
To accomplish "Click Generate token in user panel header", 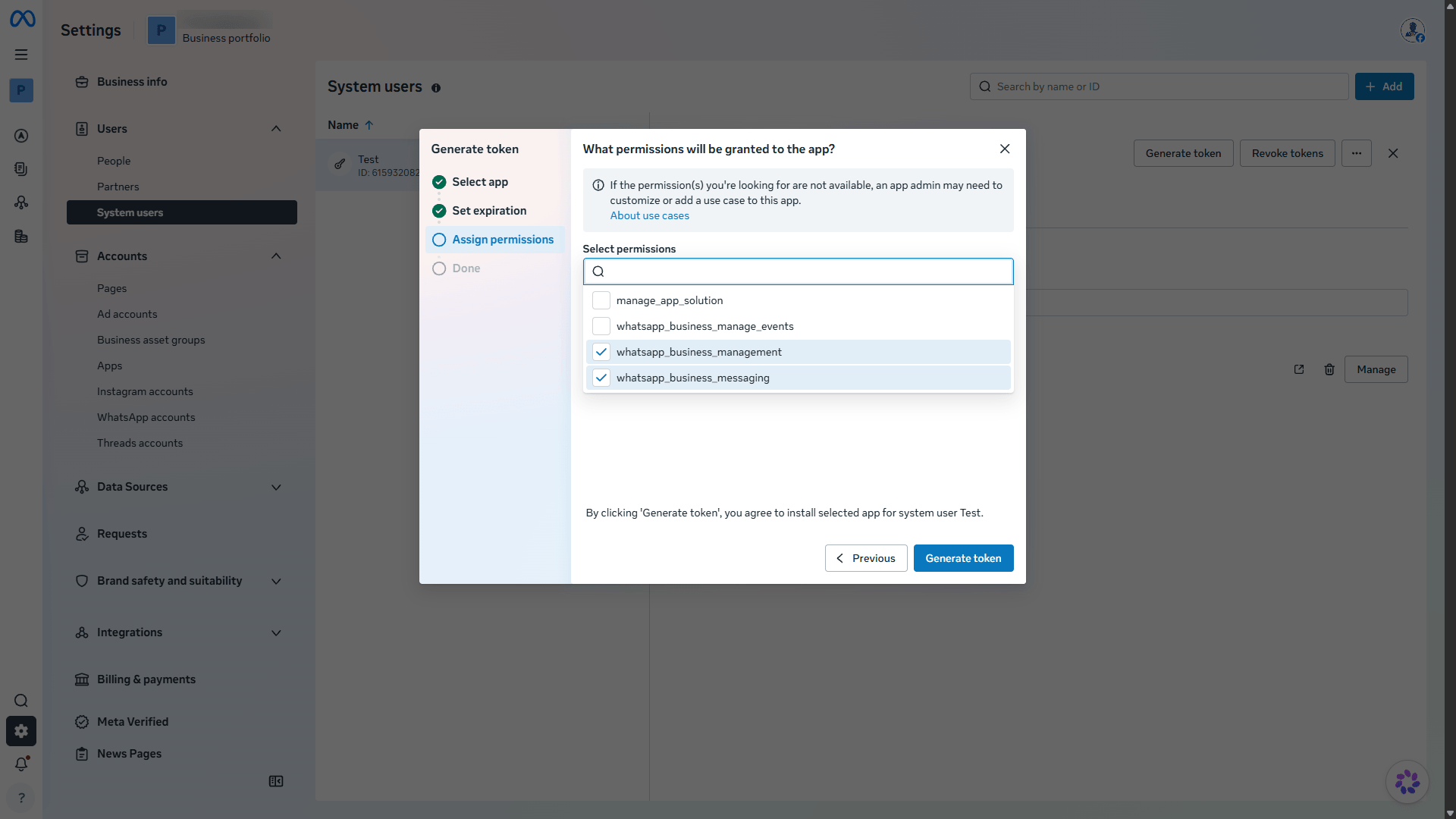I will (x=1183, y=153).
